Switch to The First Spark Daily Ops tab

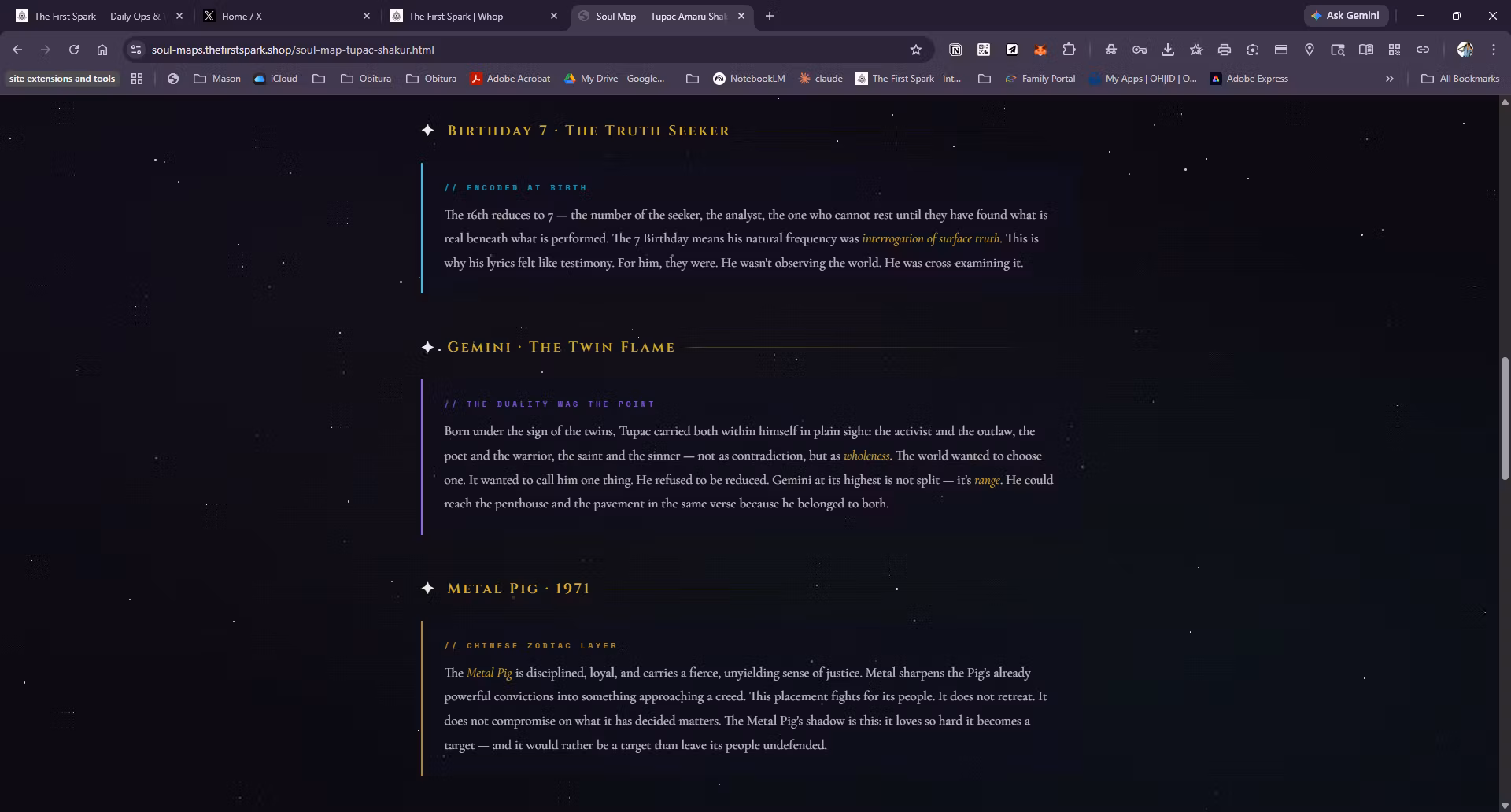click(98, 16)
